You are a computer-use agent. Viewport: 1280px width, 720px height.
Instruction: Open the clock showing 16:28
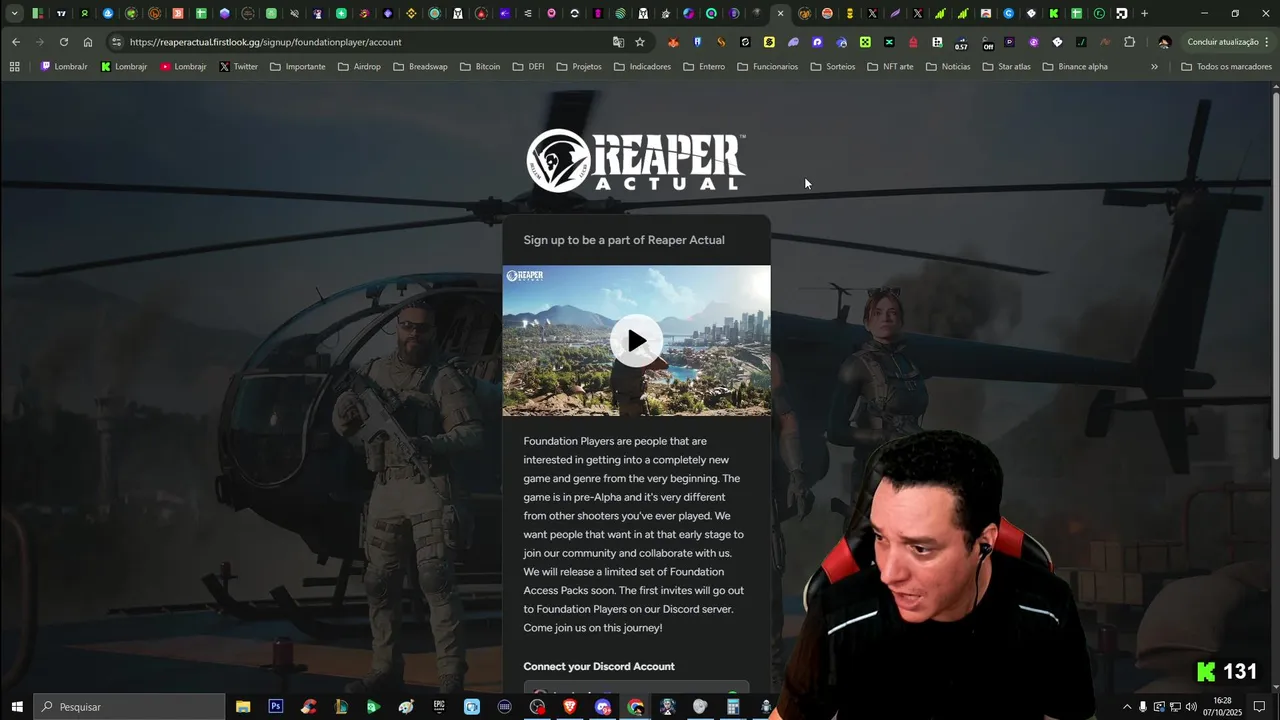pos(1222,706)
